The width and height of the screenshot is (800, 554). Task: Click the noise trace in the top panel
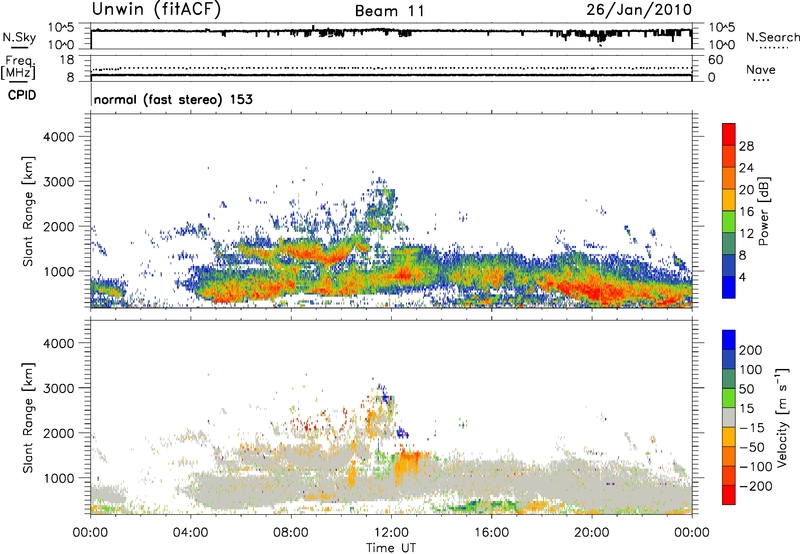391,31
